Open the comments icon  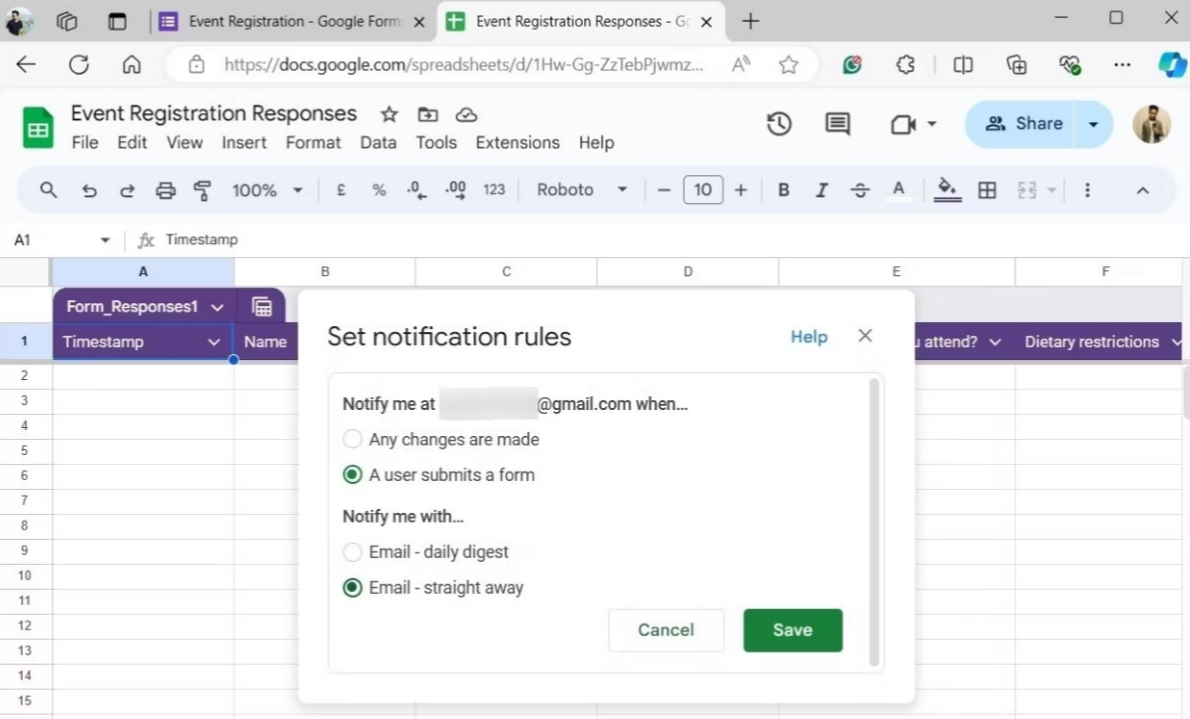pyautogui.click(x=837, y=124)
